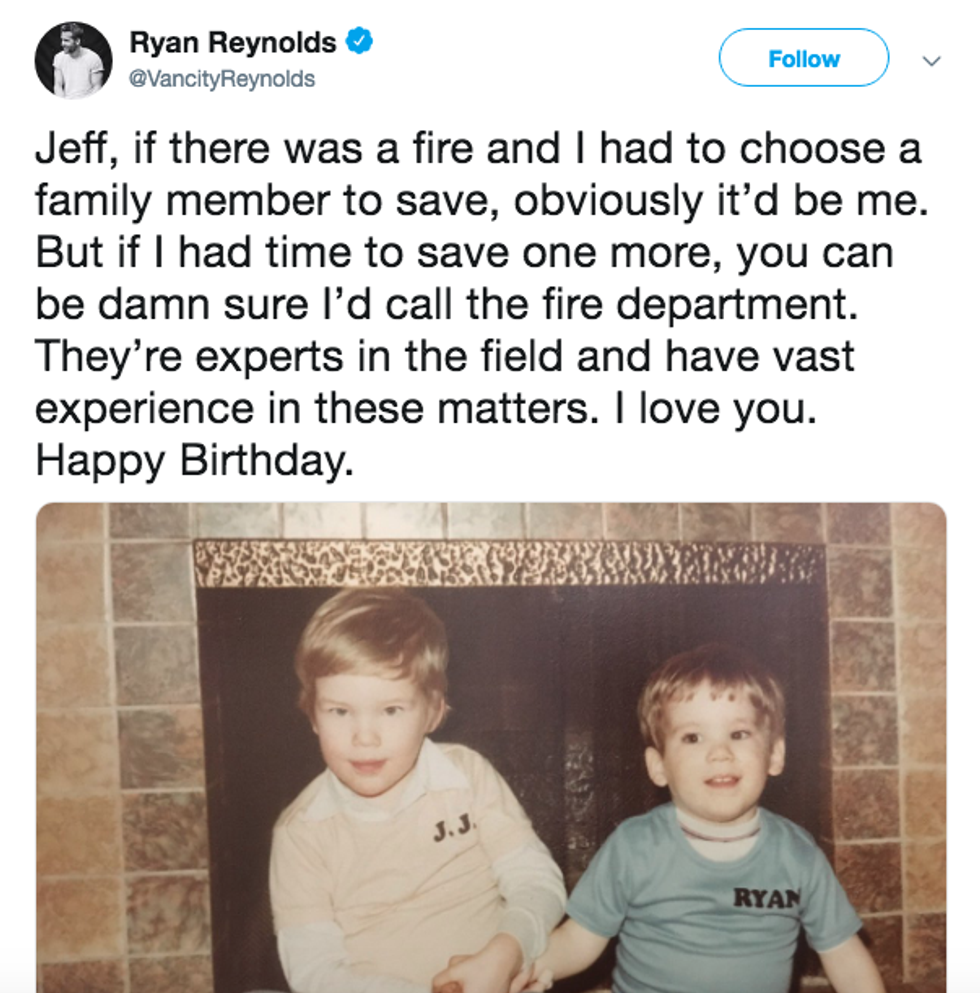
Task: Click the dark fireplace opening between the boys
Action: (x=560, y=720)
